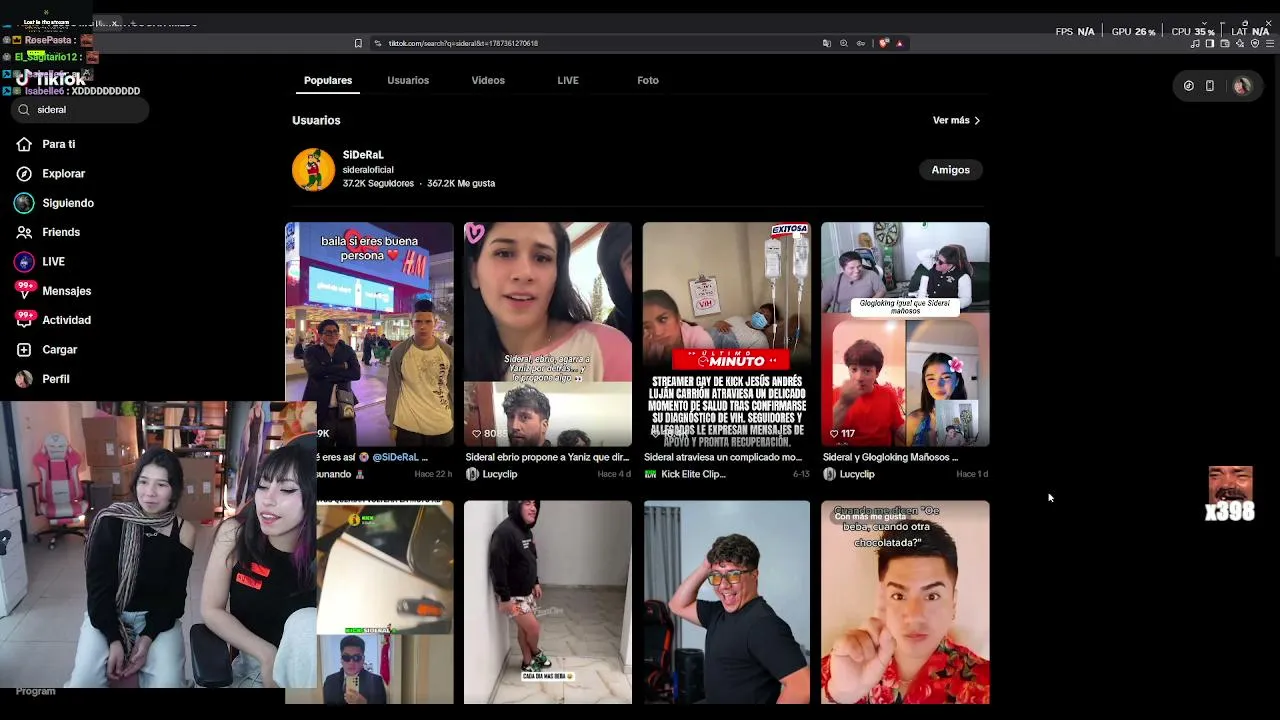Open the Kick Elite Clip author link
Image resolution: width=1280 pixels, height=720 pixels.
(x=693, y=474)
